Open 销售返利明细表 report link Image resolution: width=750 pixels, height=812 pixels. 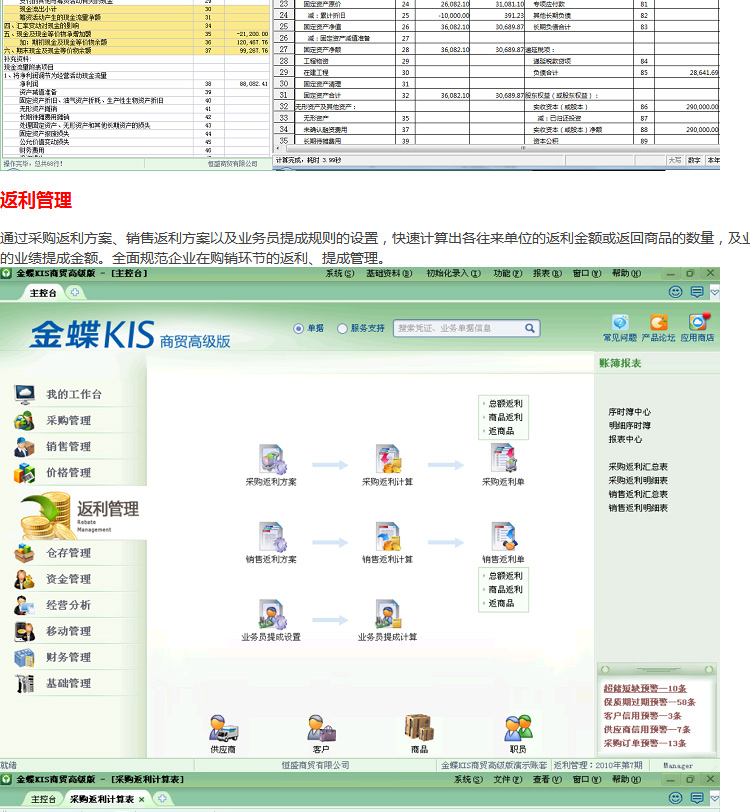(638, 508)
